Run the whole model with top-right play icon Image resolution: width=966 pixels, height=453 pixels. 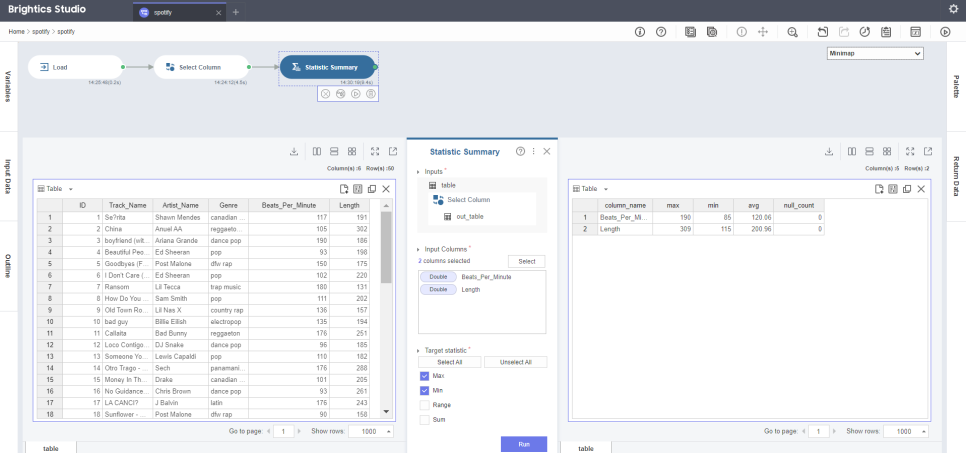tap(945, 32)
